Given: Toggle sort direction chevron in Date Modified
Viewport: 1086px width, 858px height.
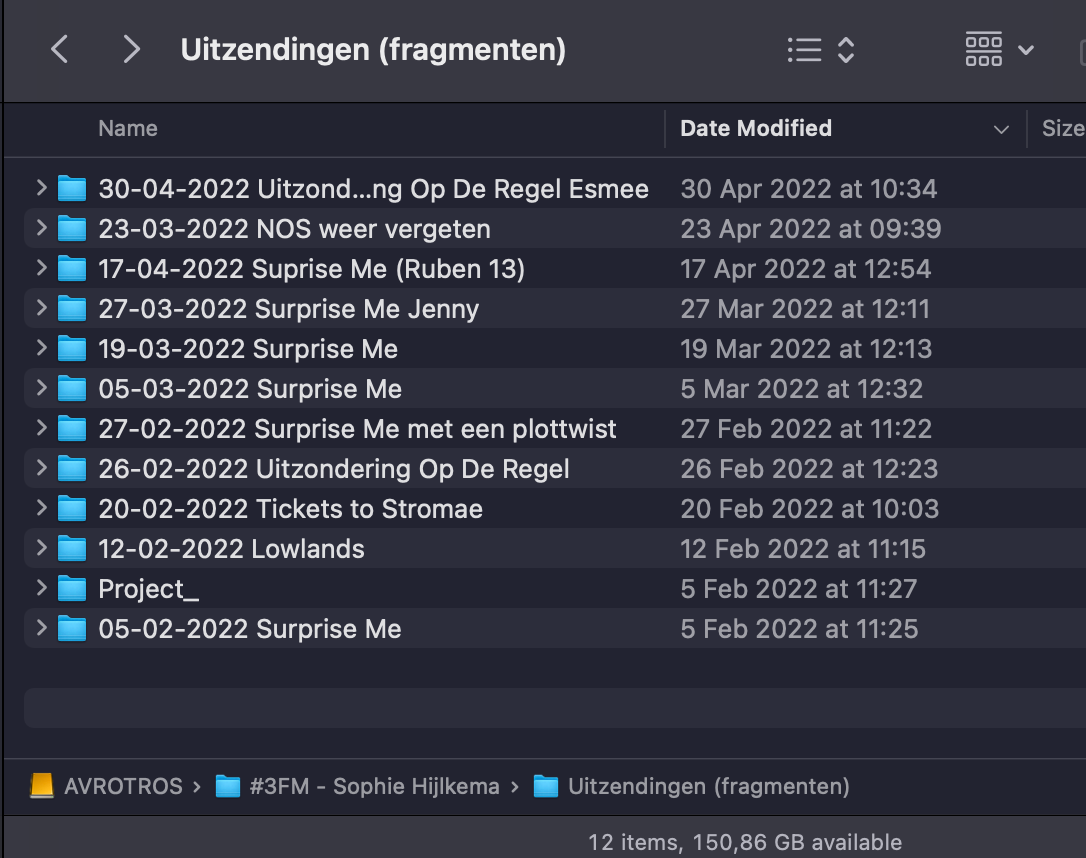Looking at the screenshot, I should pyautogui.click(x=1001, y=129).
